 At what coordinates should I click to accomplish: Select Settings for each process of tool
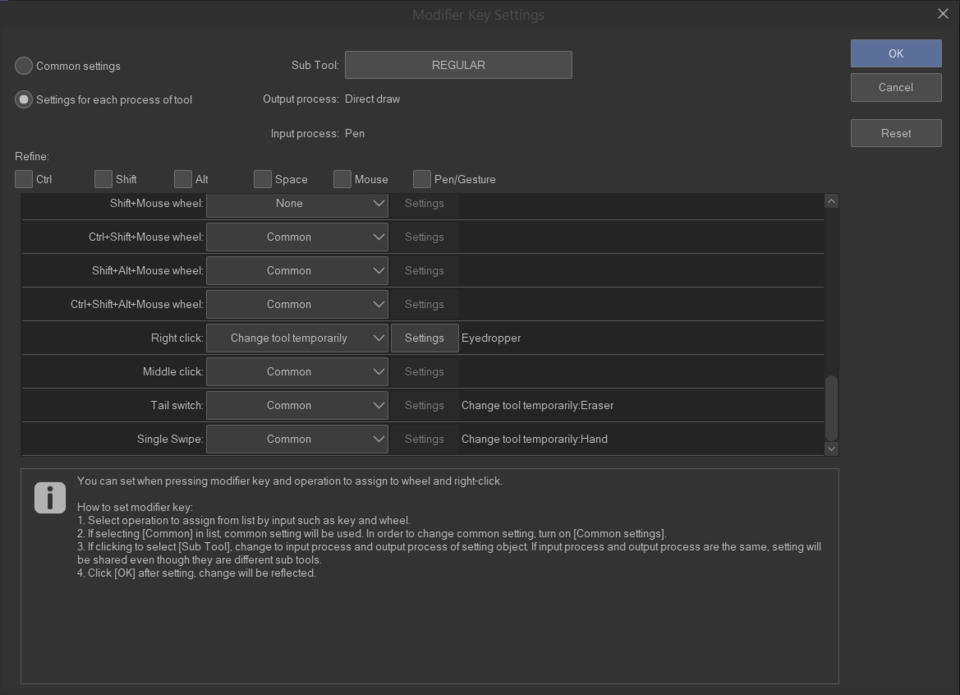[x=24, y=100]
